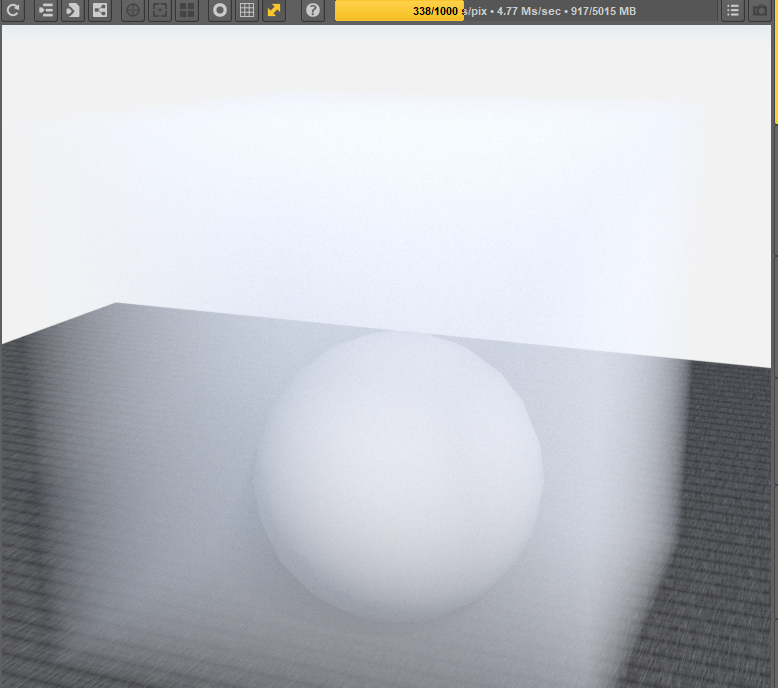Open the list options icon at far right
This screenshot has height=688, width=778.
click(733, 10)
